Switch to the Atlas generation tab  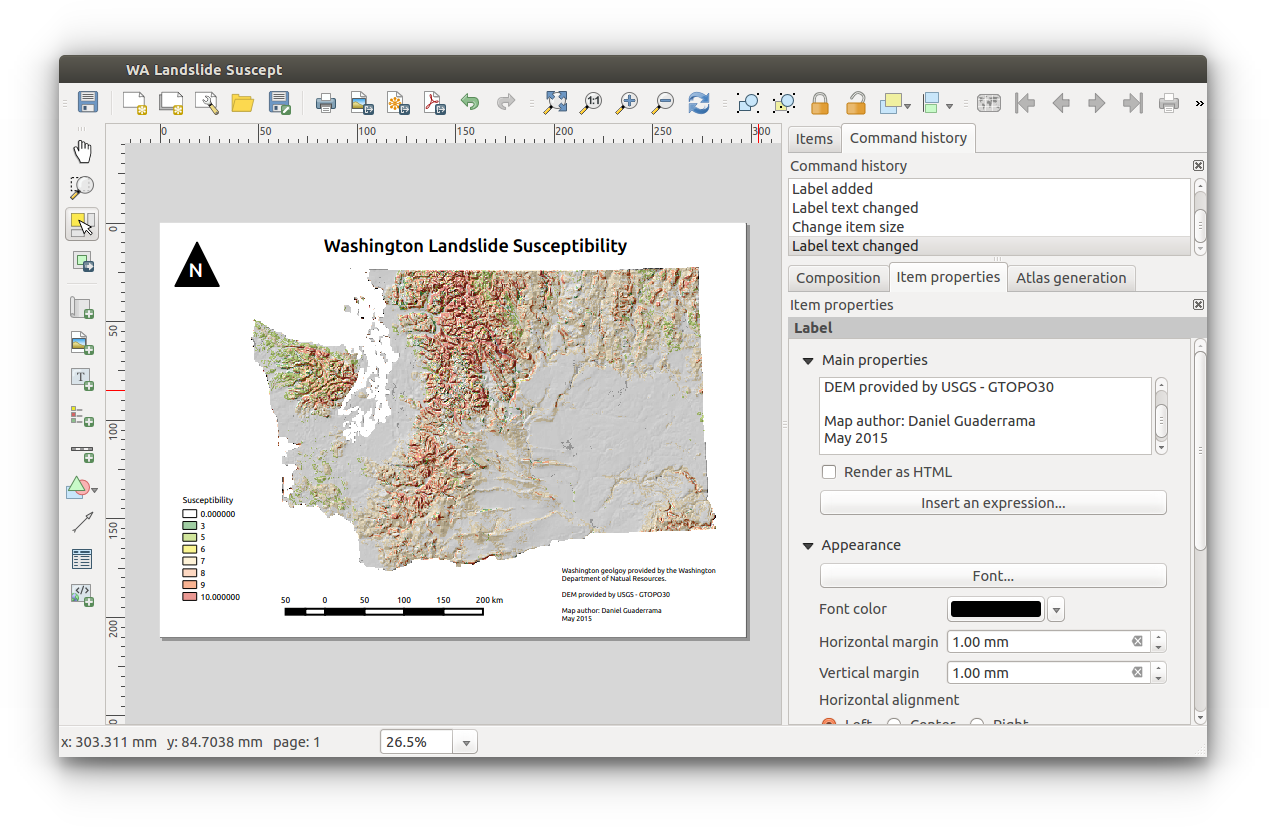1071,277
